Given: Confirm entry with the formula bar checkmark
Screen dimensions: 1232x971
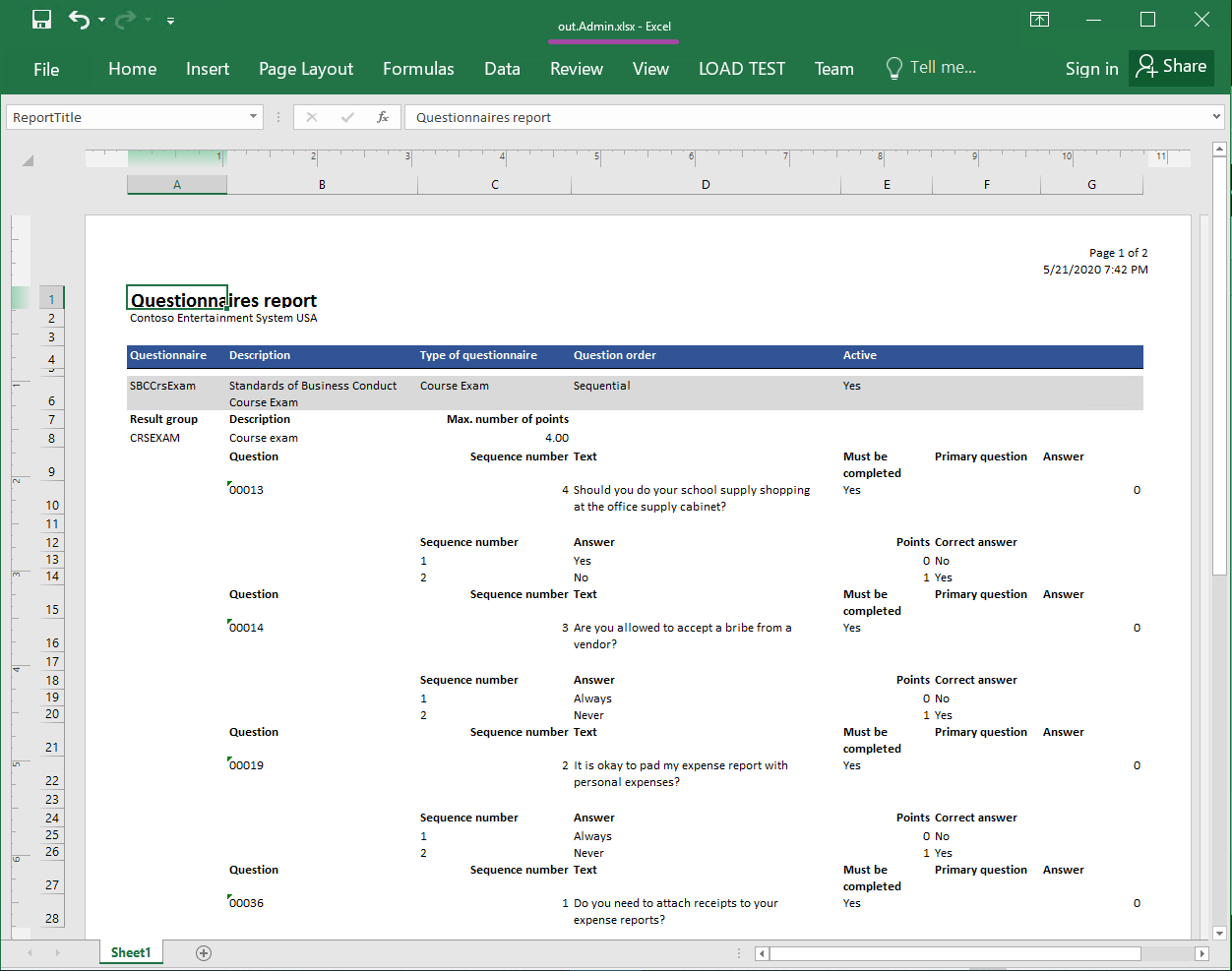Looking at the screenshot, I should [x=347, y=117].
